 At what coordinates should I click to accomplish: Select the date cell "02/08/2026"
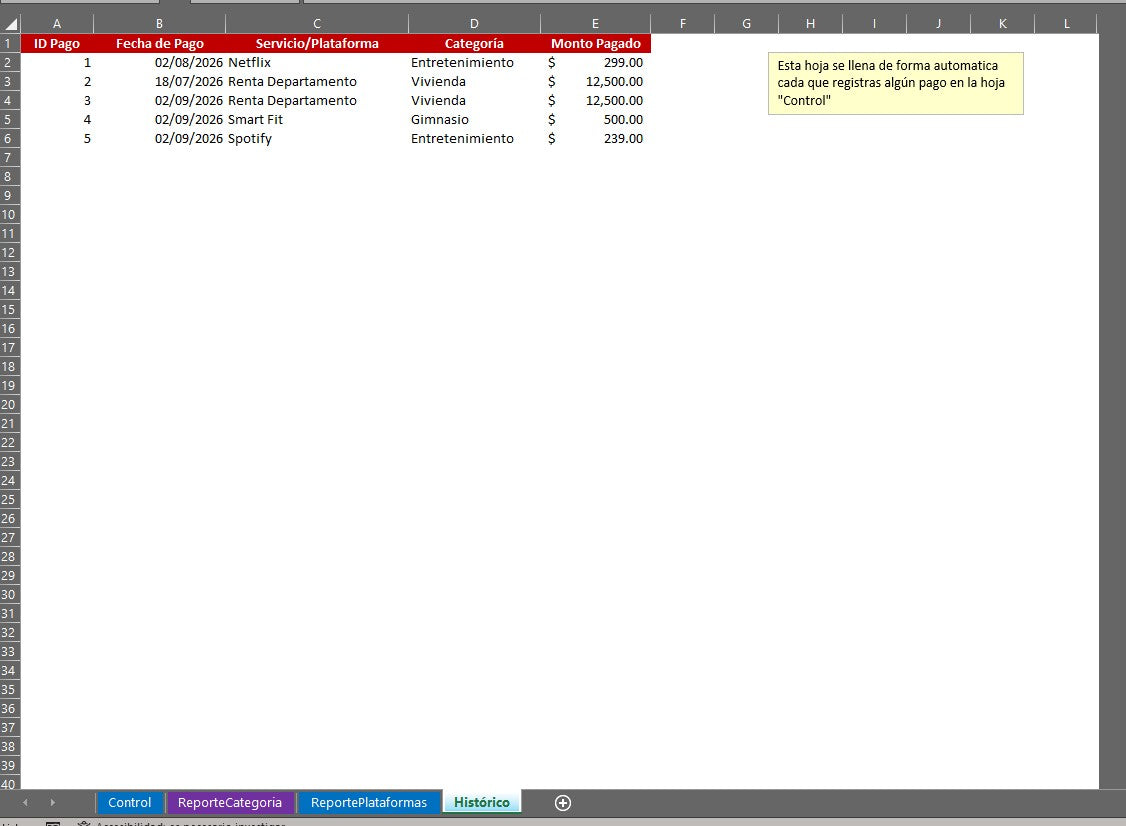(x=159, y=62)
